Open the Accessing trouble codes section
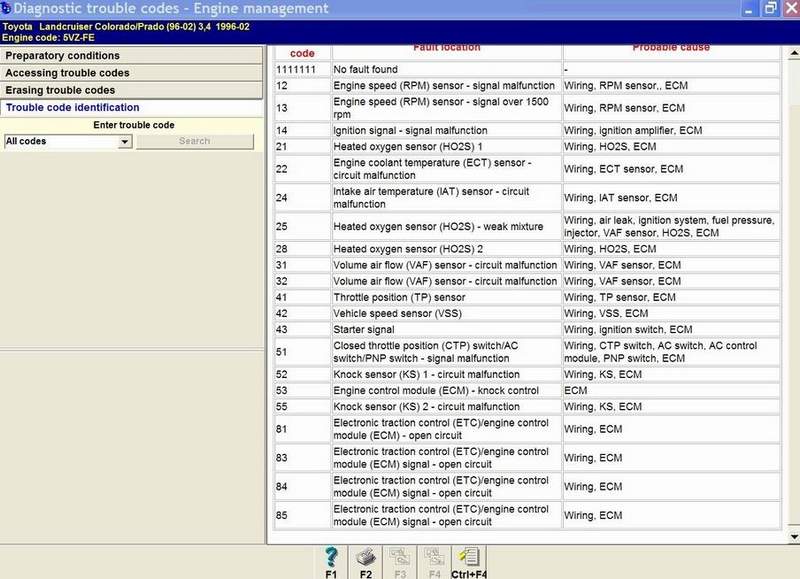The image size is (800, 579). point(132,73)
